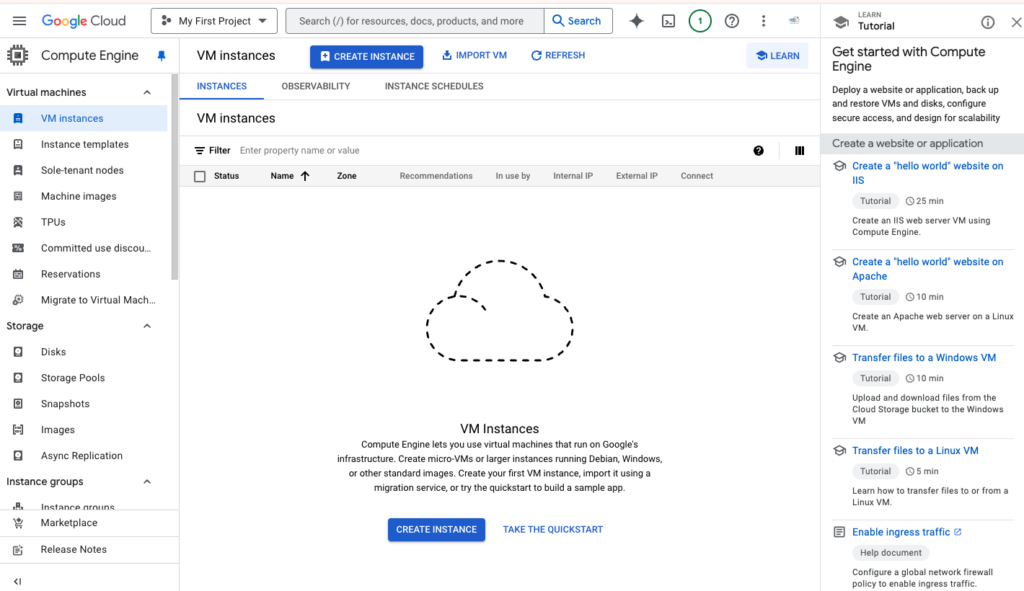This screenshot has height=591, width=1024.
Task: Click the Compute Engine chip icon
Action: click(18, 56)
